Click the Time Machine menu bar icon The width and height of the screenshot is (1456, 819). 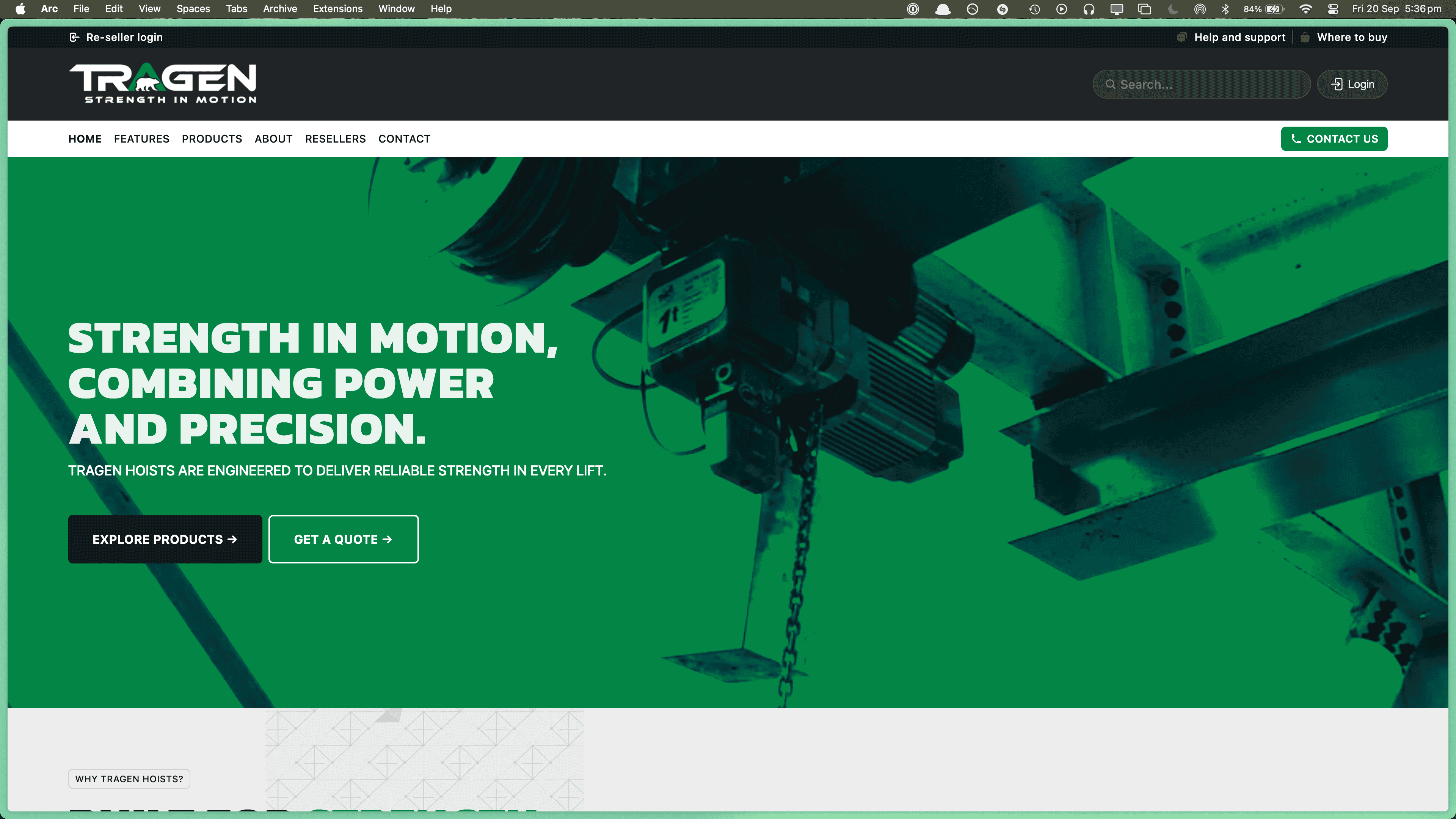click(1034, 8)
